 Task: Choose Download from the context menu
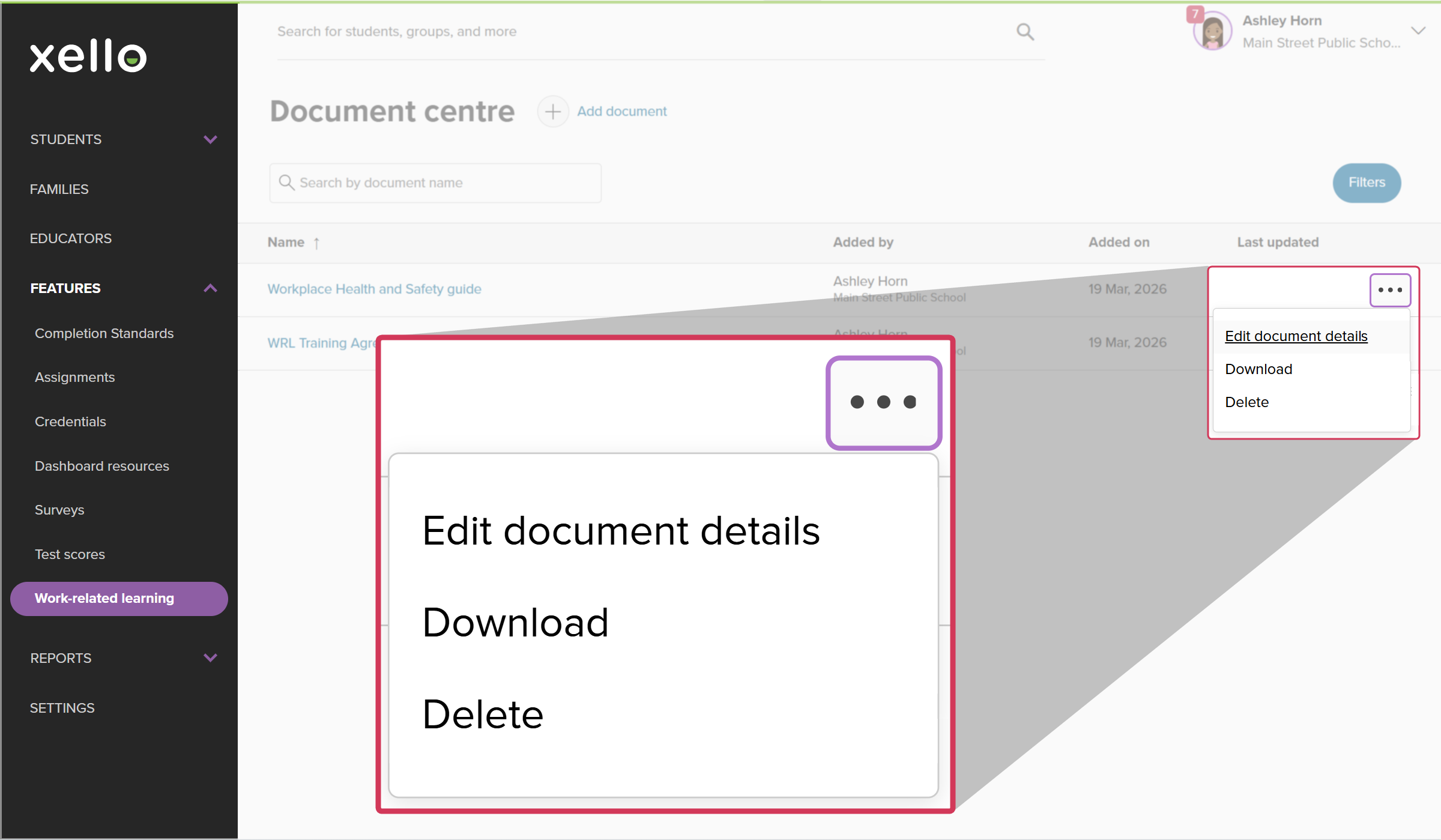tap(1258, 369)
